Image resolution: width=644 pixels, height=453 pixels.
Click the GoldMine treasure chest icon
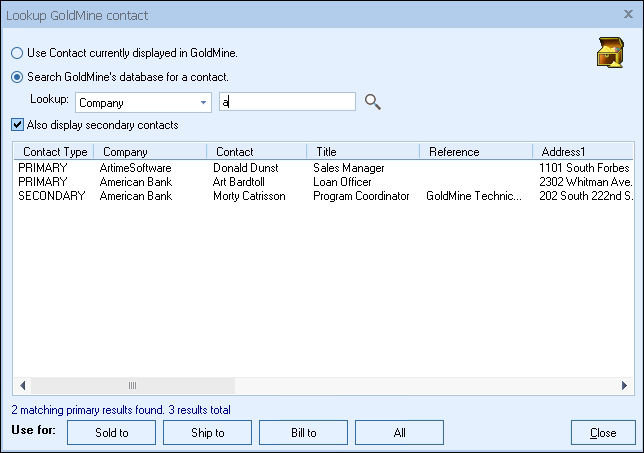[609, 52]
